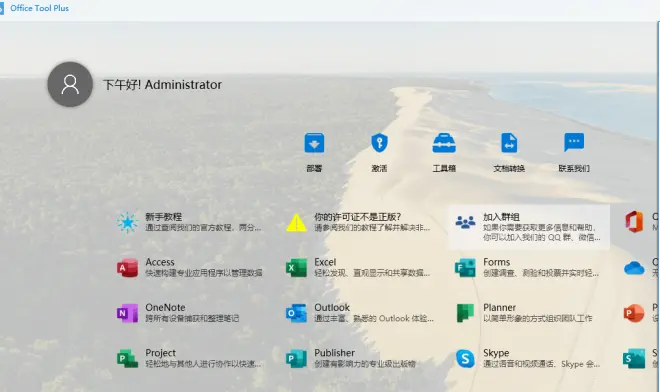
Task: Open the 联系我们 chat bubble icon
Action: point(574,142)
